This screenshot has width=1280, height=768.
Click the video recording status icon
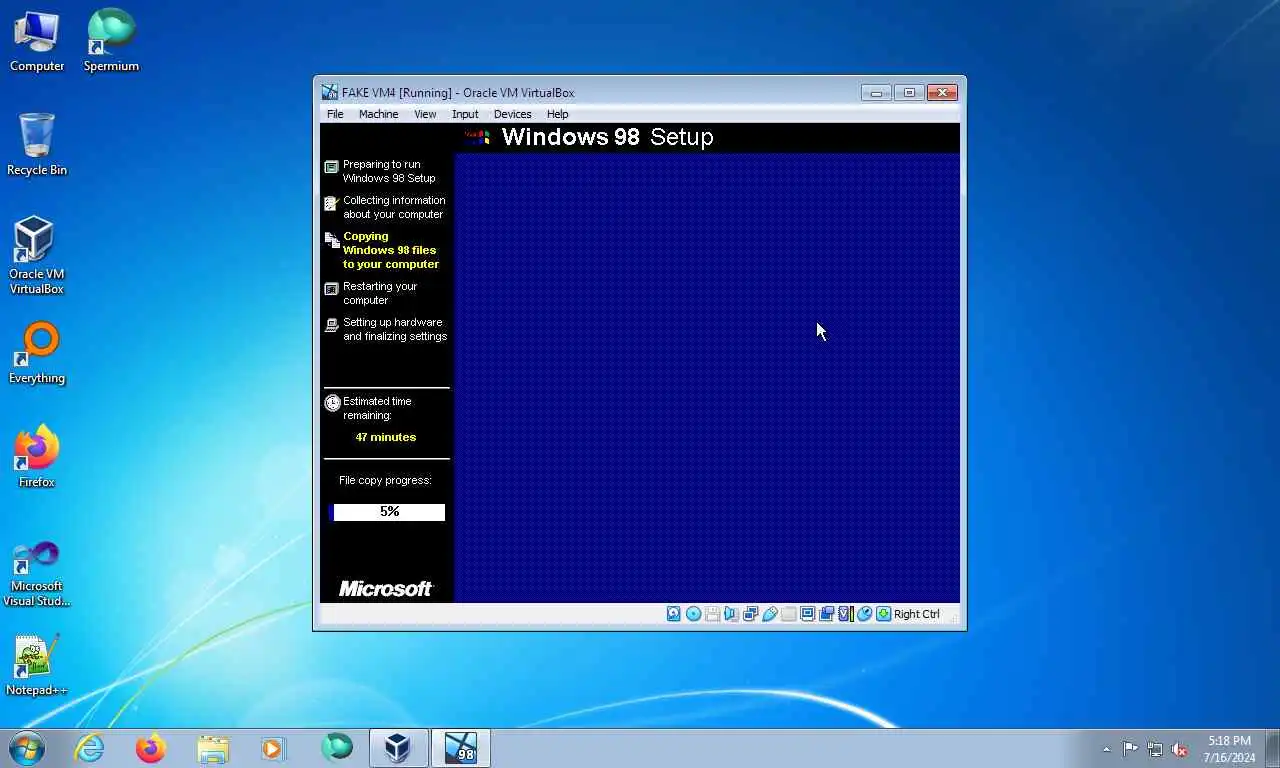pos(826,614)
